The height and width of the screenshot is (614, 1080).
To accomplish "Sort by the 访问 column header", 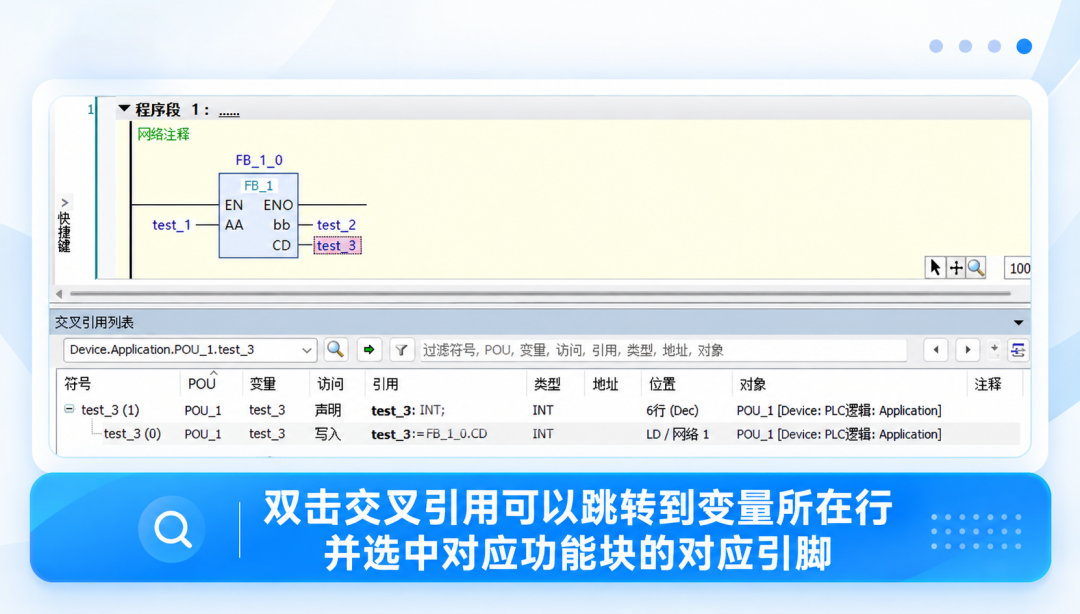I will click(330, 384).
